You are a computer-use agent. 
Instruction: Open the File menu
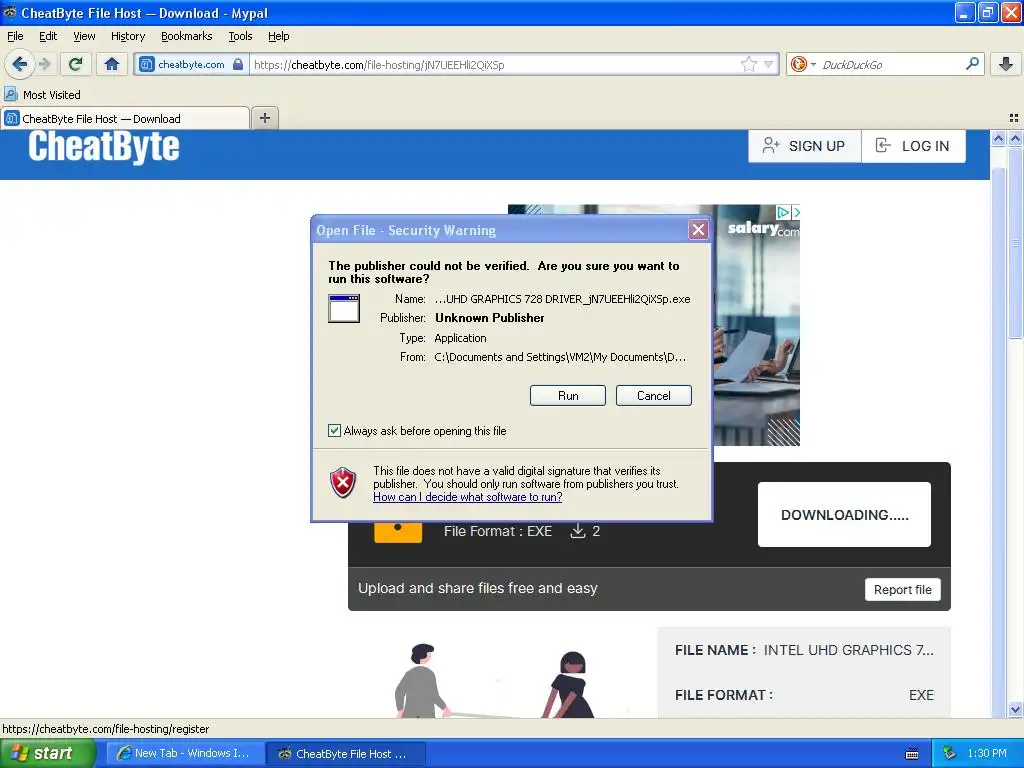coord(15,36)
